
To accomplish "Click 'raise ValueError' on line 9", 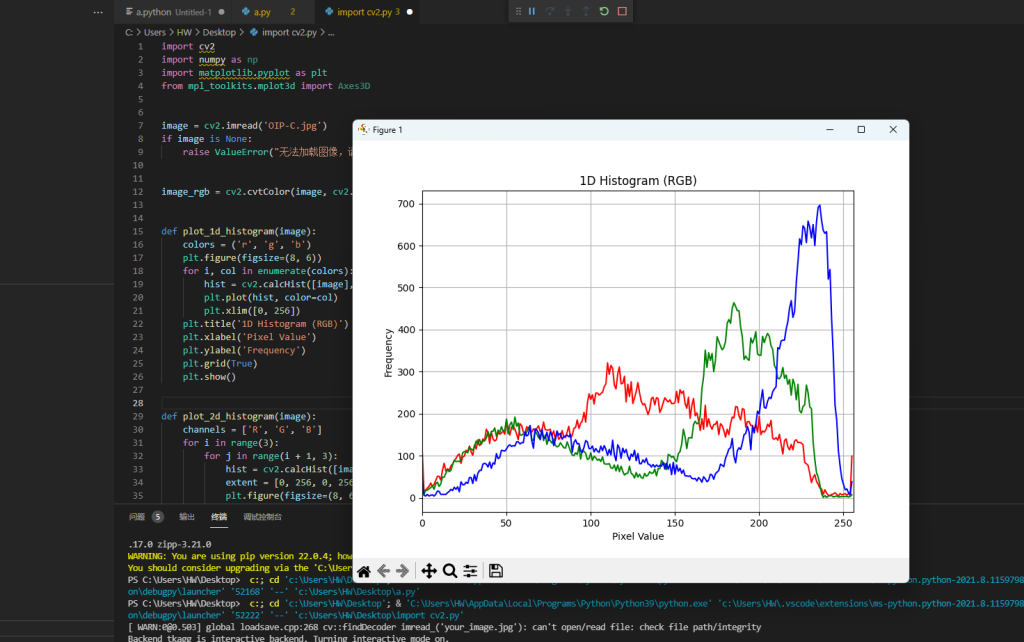I will tap(225, 152).
